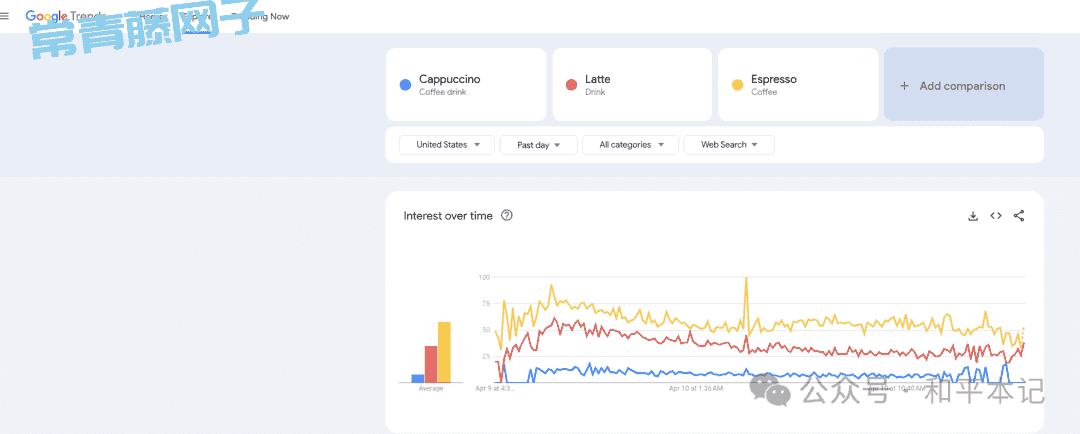Click the 'Coffee' subtitle under Espresso
1080x434 pixels.
764,92
